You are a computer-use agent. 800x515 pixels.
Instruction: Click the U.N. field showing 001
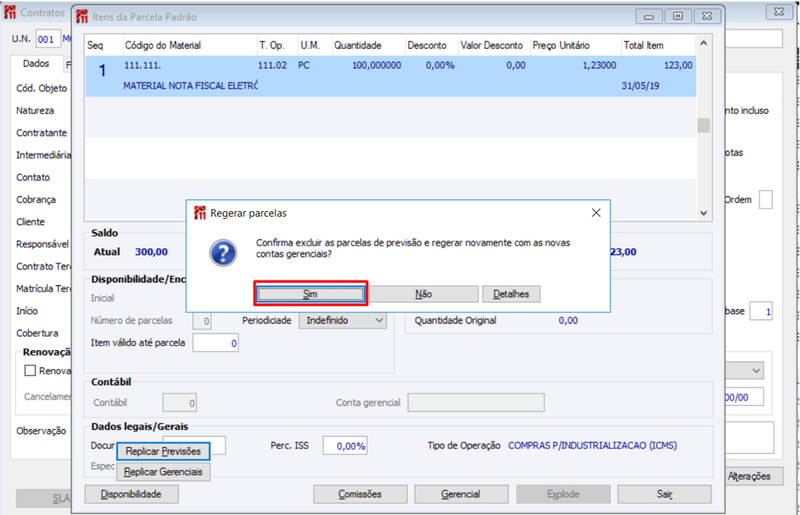tap(46, 39)
